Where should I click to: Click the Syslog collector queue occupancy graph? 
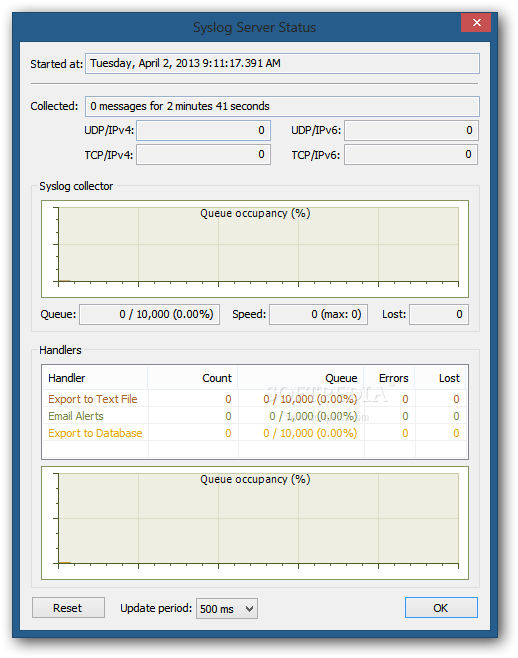pyautogui.click(x=255, y=249)
